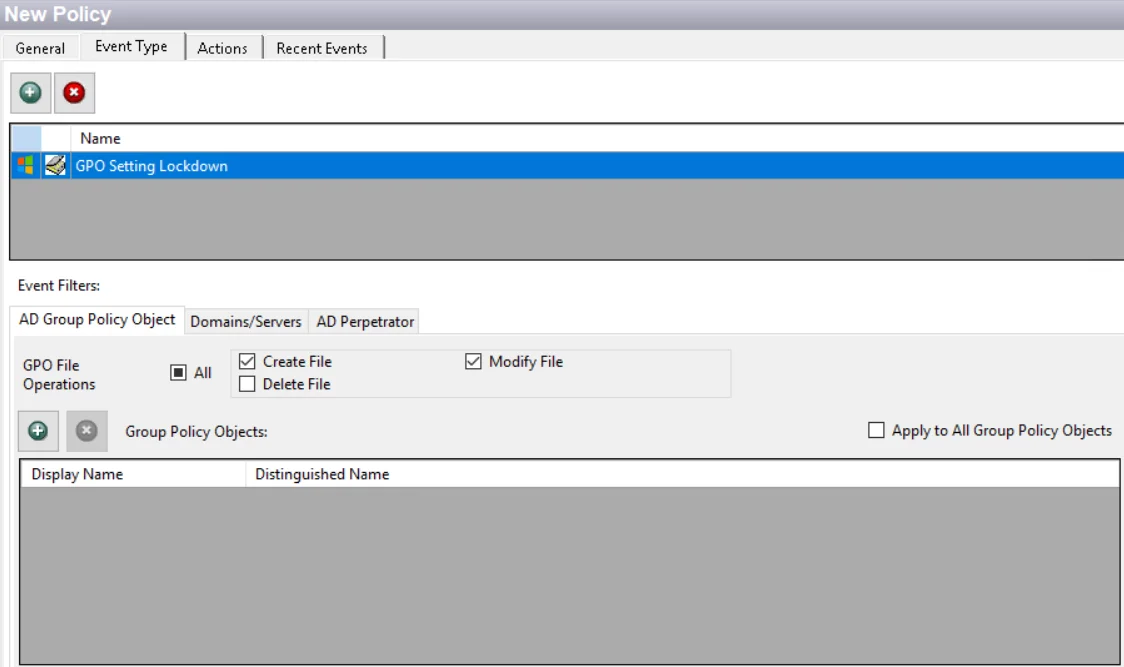Open the Actions tab

pos(222,48)
